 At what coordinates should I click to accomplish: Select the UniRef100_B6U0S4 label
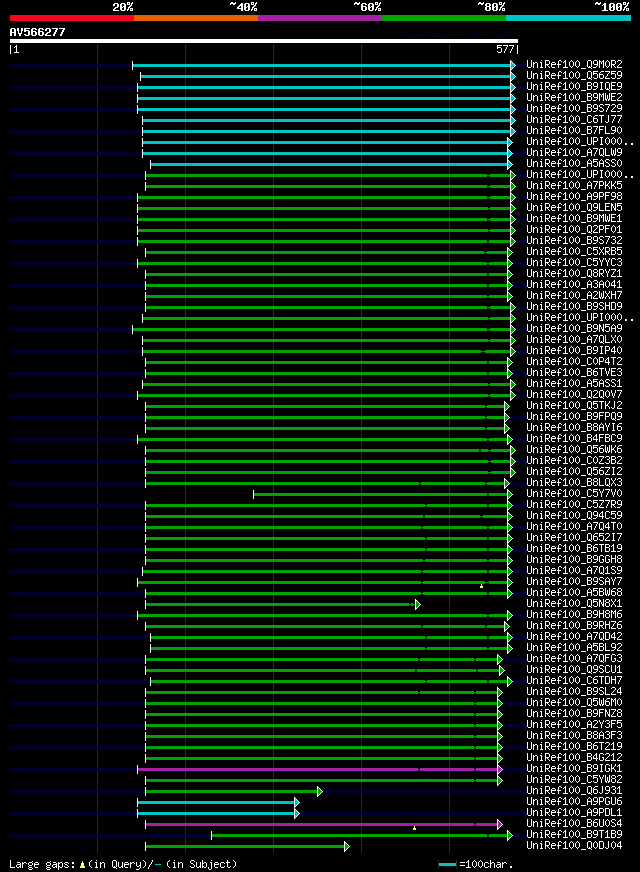click(574, 824)
